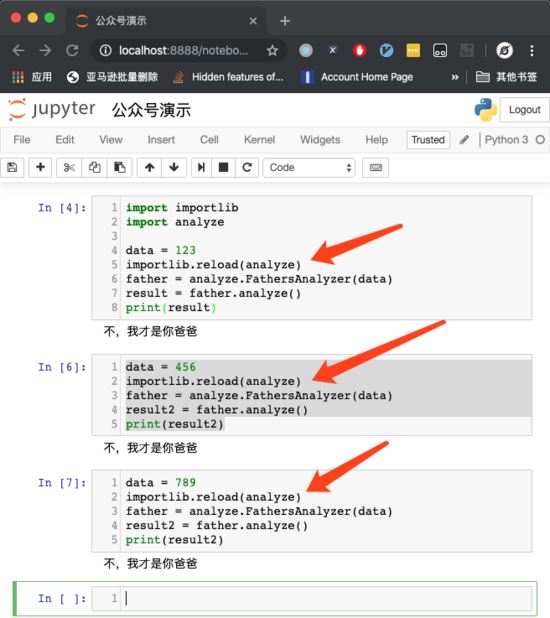The height and width of the screenshot is (618, 550).
Task: Click into the empty code cell input
Action: point(326,598)
